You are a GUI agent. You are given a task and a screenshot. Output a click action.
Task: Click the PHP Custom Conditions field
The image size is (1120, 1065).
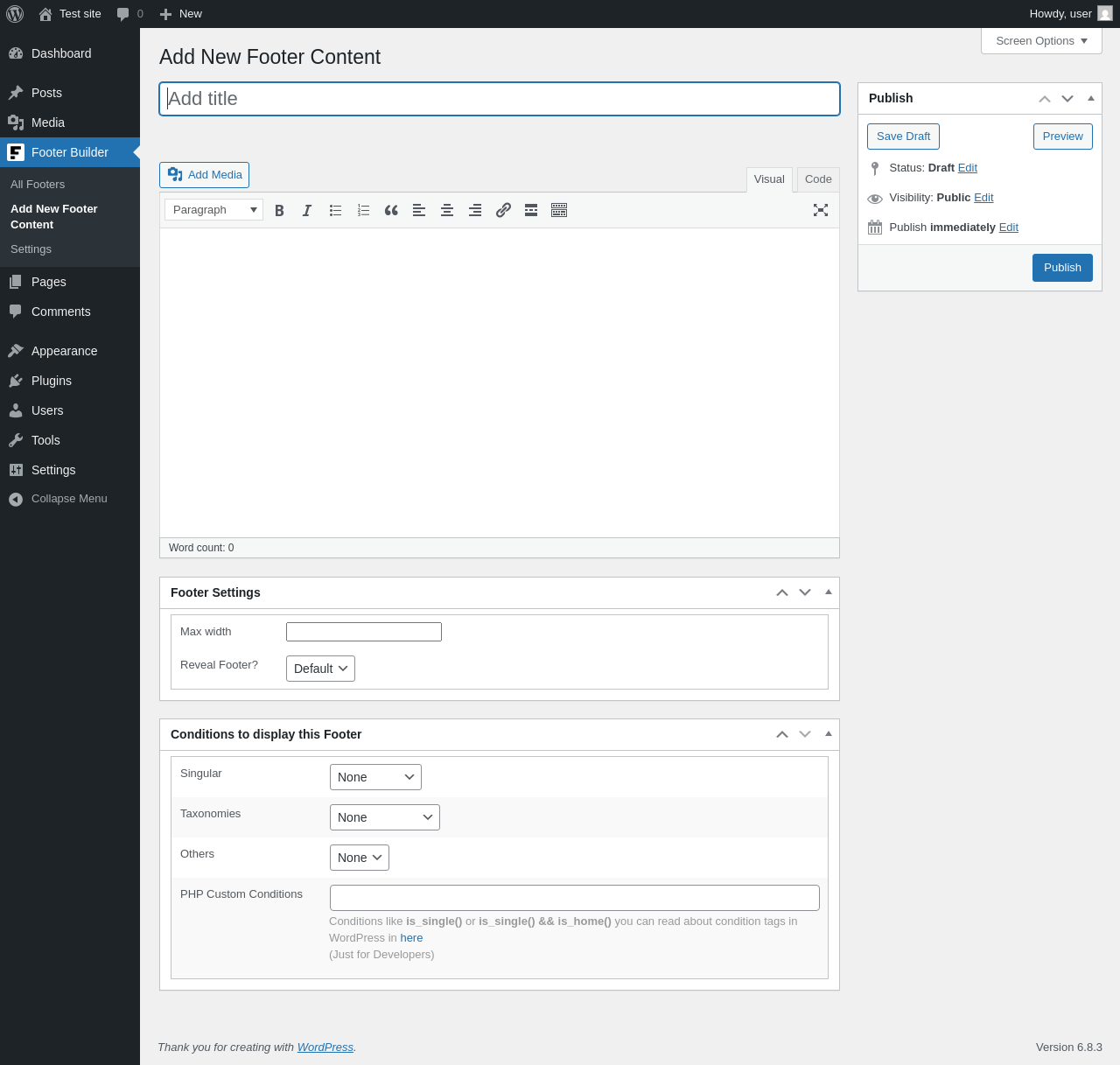574,898
